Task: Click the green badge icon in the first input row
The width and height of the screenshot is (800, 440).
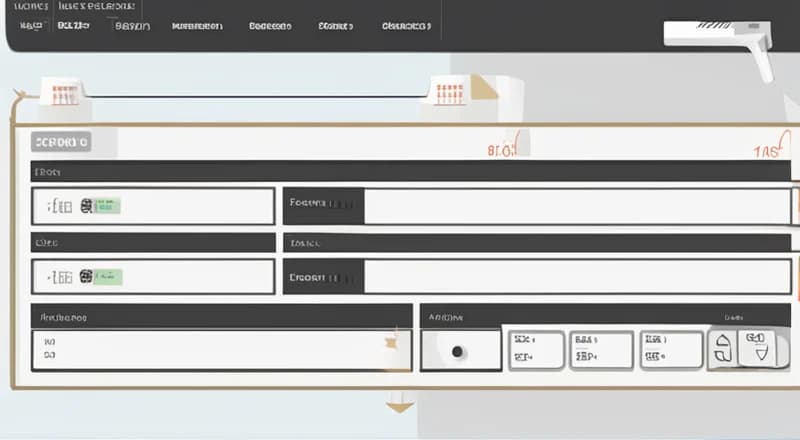Action: tap(107, 207)
